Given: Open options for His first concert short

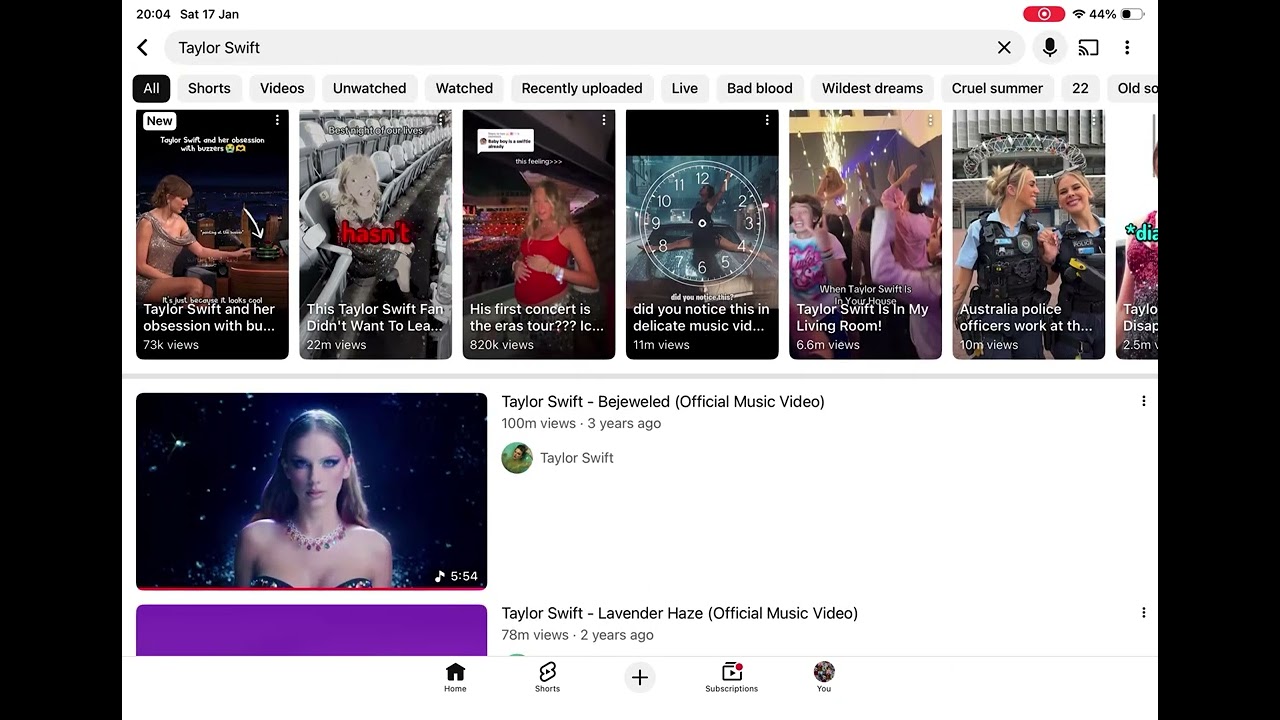Looking at the screenshot, I should 604,120.
